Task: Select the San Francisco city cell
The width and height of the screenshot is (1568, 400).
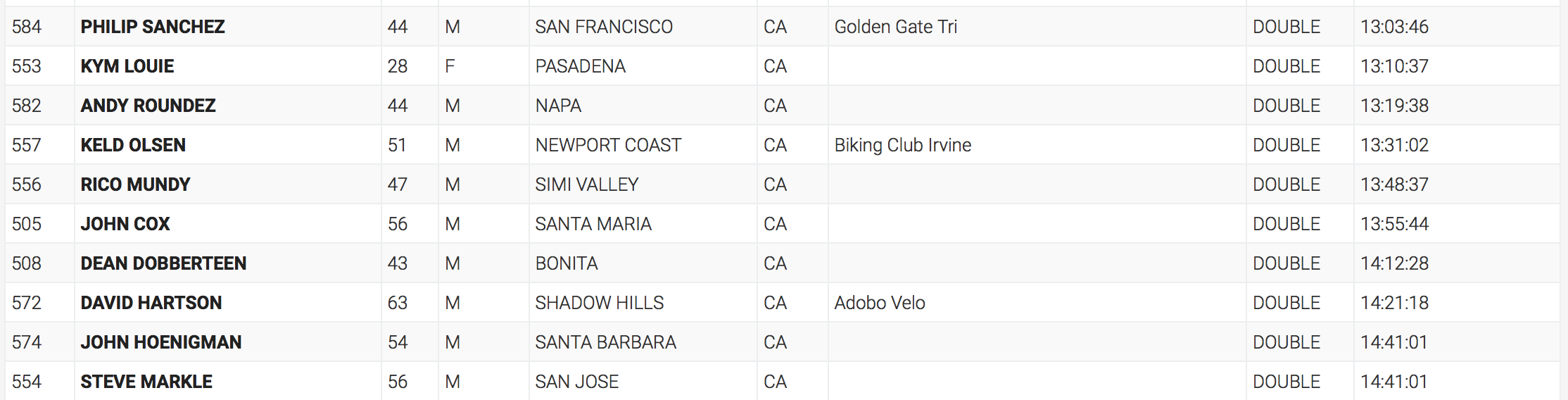Action: [x=604, y=27]
